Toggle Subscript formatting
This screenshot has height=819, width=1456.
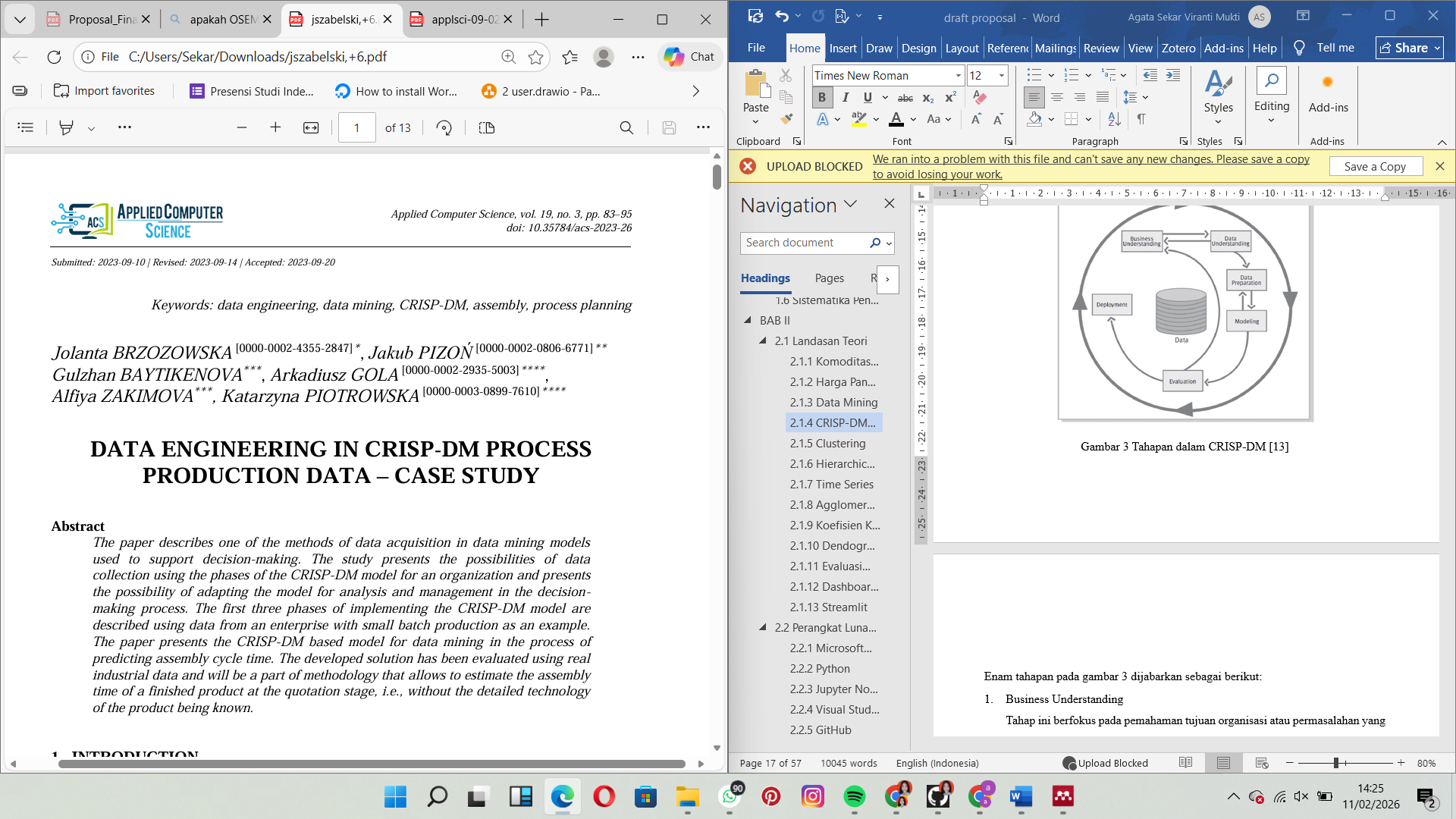928,98
